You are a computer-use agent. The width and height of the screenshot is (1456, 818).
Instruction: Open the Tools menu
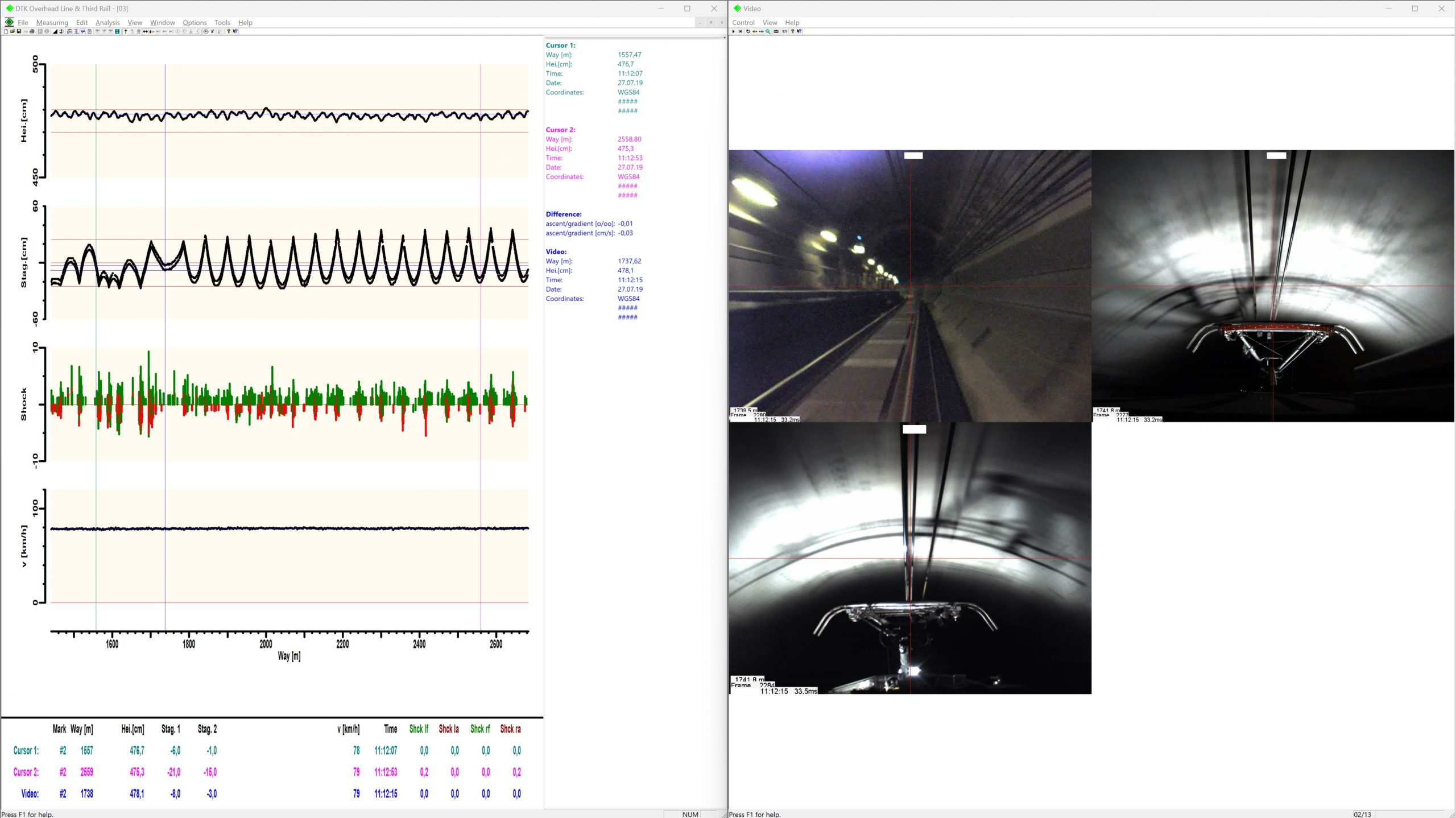pyautogui.click(x=222, y=23)
